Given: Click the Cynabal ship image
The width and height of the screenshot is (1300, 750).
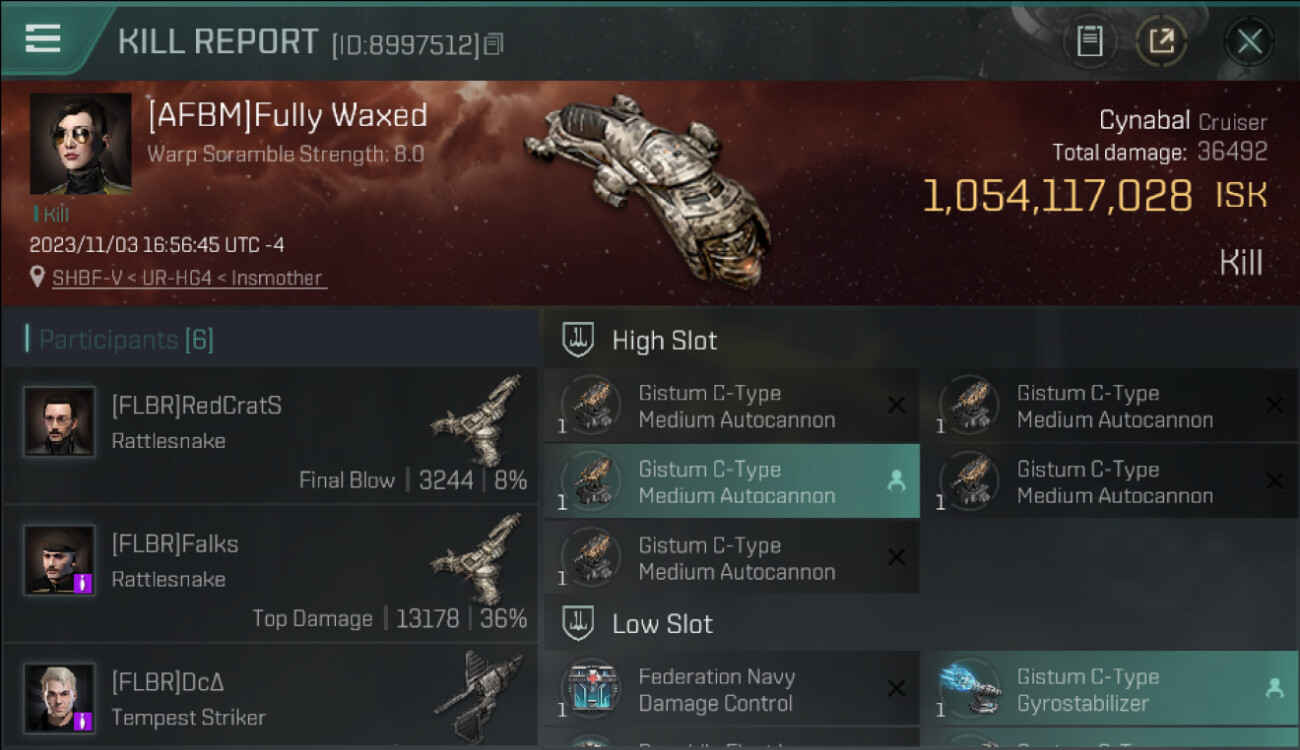Looking at the screenshot, I should 648,188.
